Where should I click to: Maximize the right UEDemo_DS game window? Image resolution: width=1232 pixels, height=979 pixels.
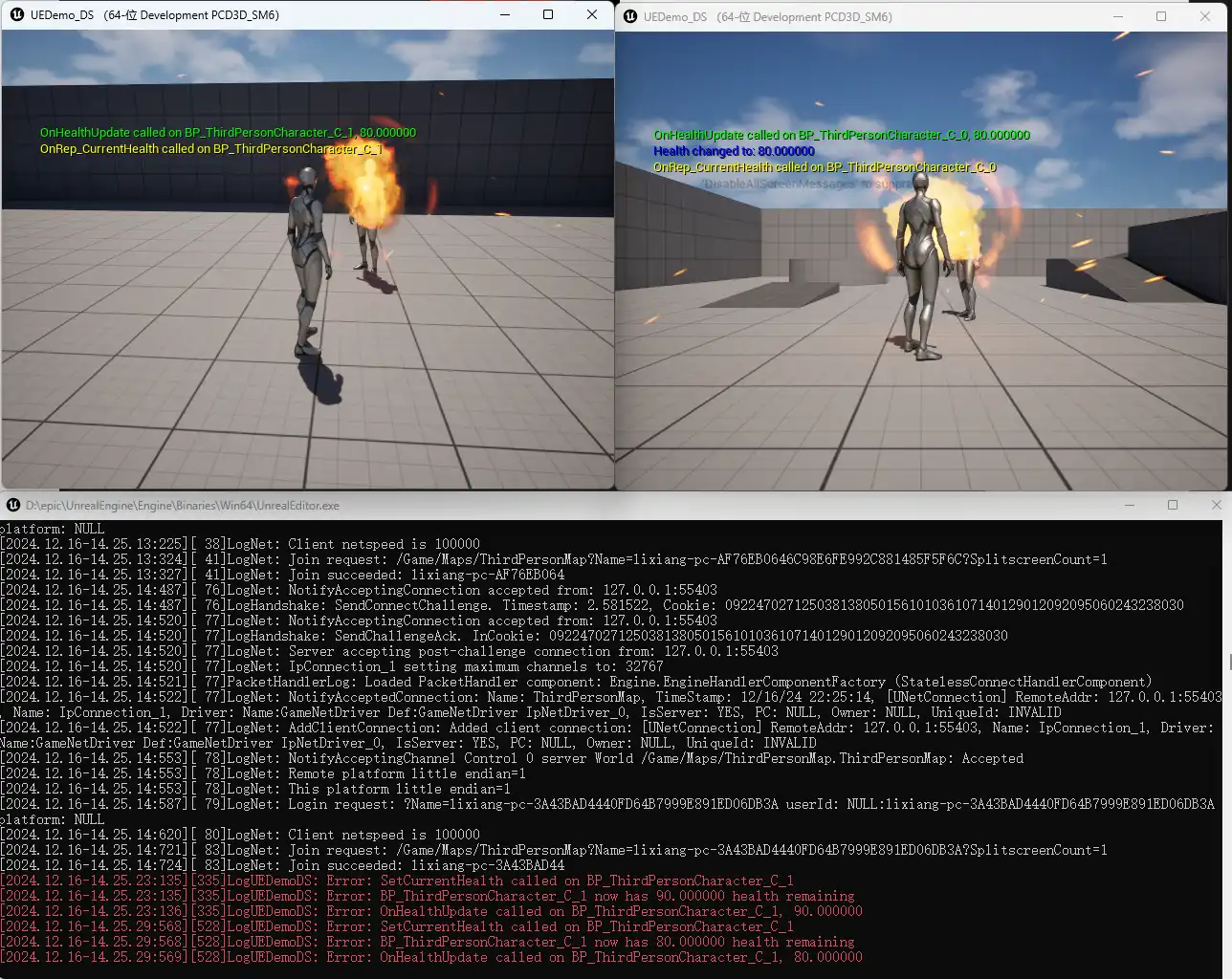tap(1161, 16)
